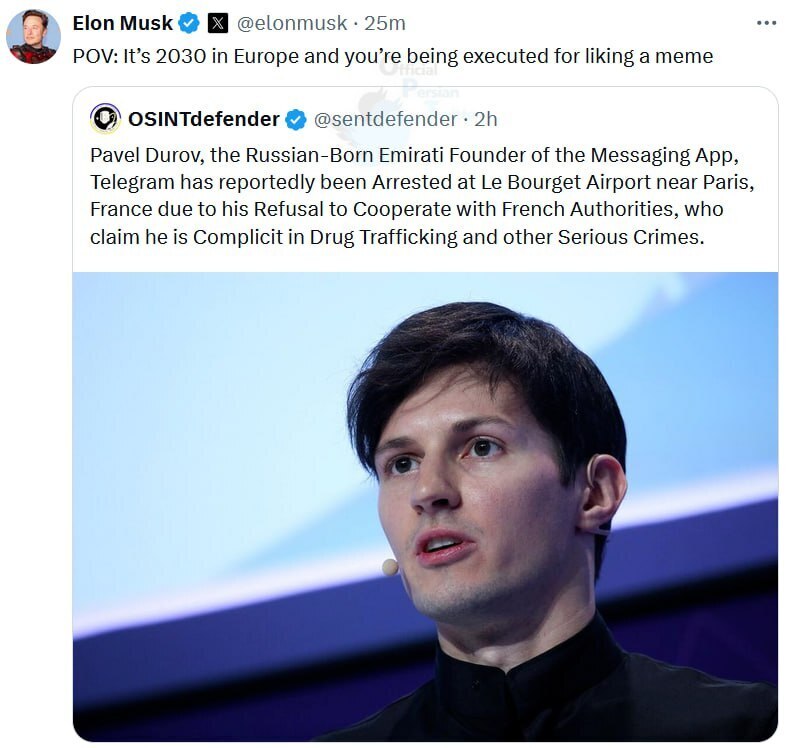Click the blue verified badge beside Elon Musk

pyautogui.click(x=189, y=23)
